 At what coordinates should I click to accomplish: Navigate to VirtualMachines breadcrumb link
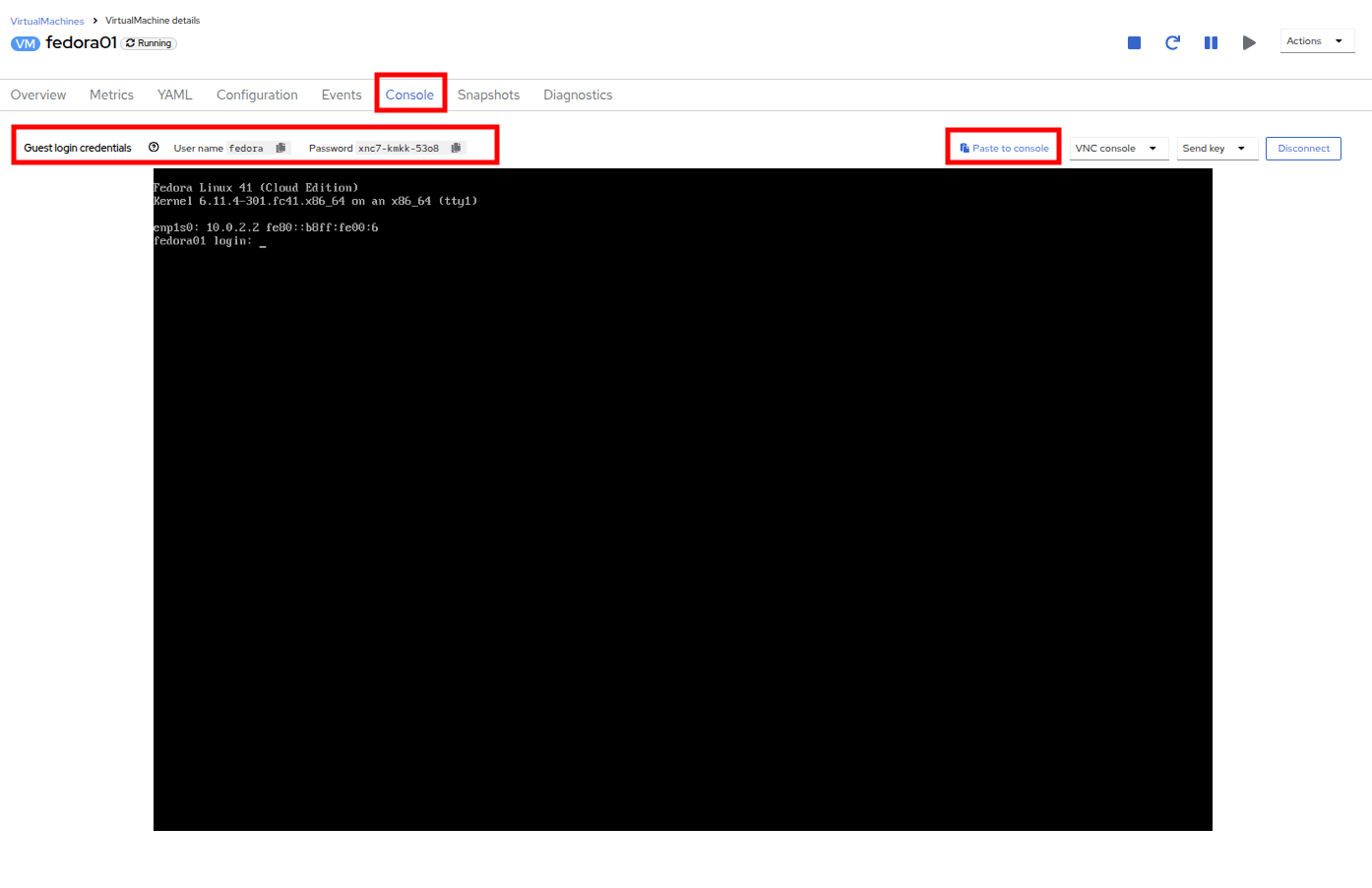47,21
